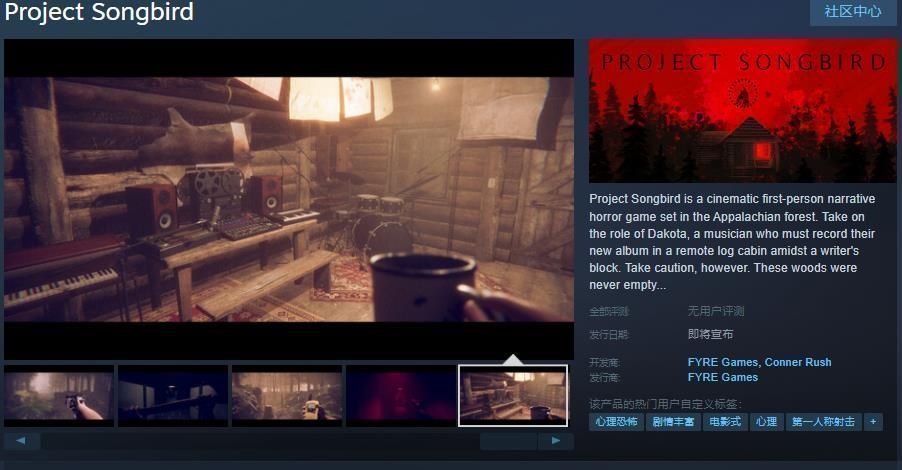Screen dimensions: 902x470
Task: Select the third forest screenshot thumbnail
Action: click(287, 396)
